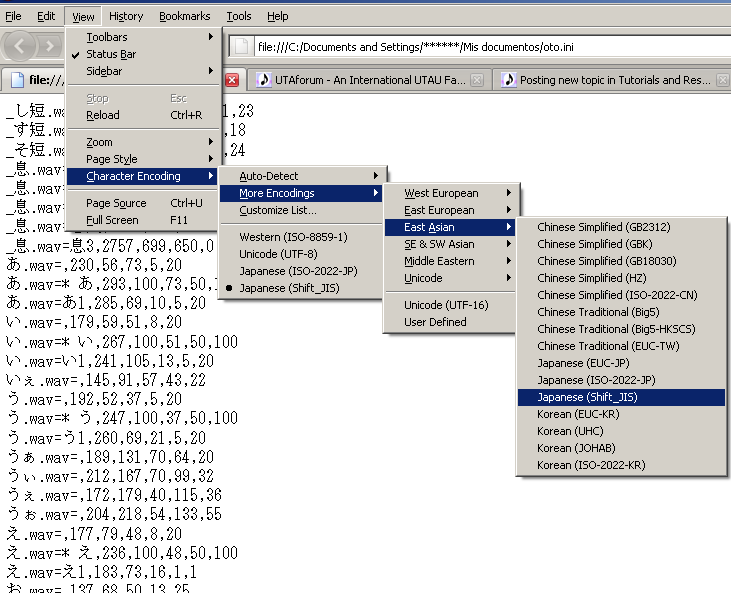The height and width of the screenshot is (593, 731).
Task: Click the music note icon on Posting new topic tab
Action: [x=508, y=80]
